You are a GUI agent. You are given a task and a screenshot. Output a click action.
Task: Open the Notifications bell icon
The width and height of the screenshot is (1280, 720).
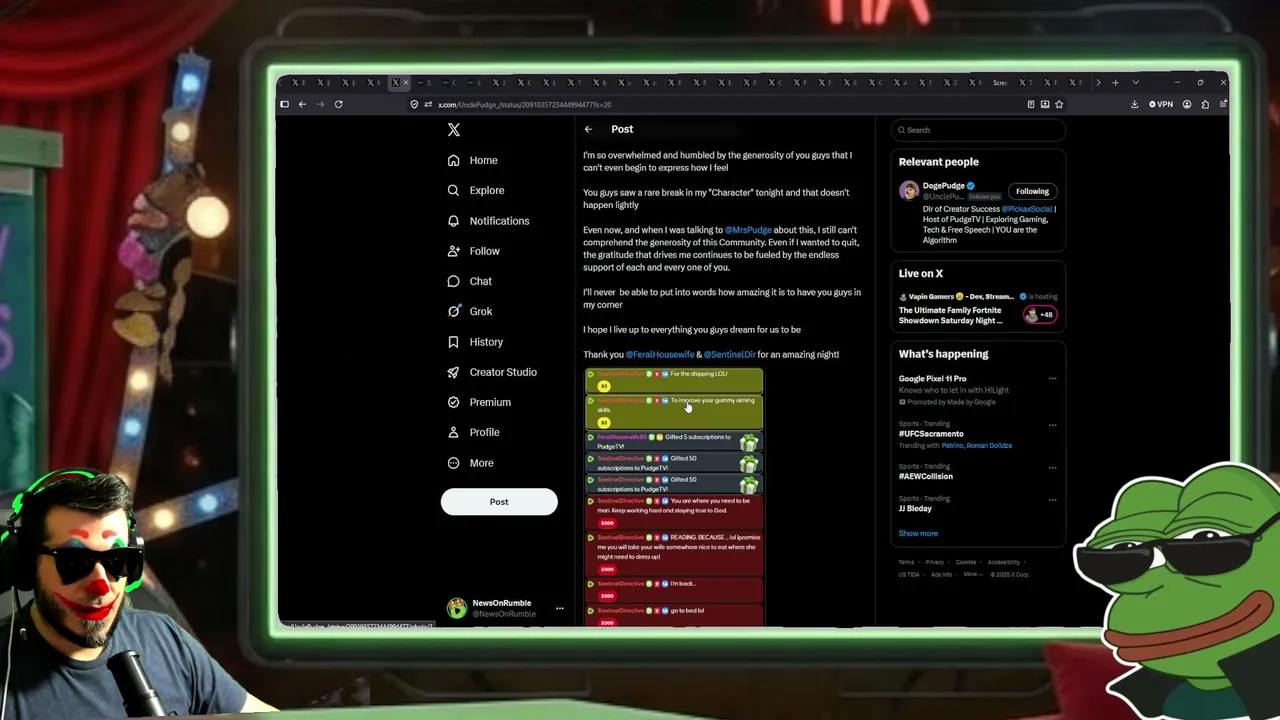(x=454, y=221)
